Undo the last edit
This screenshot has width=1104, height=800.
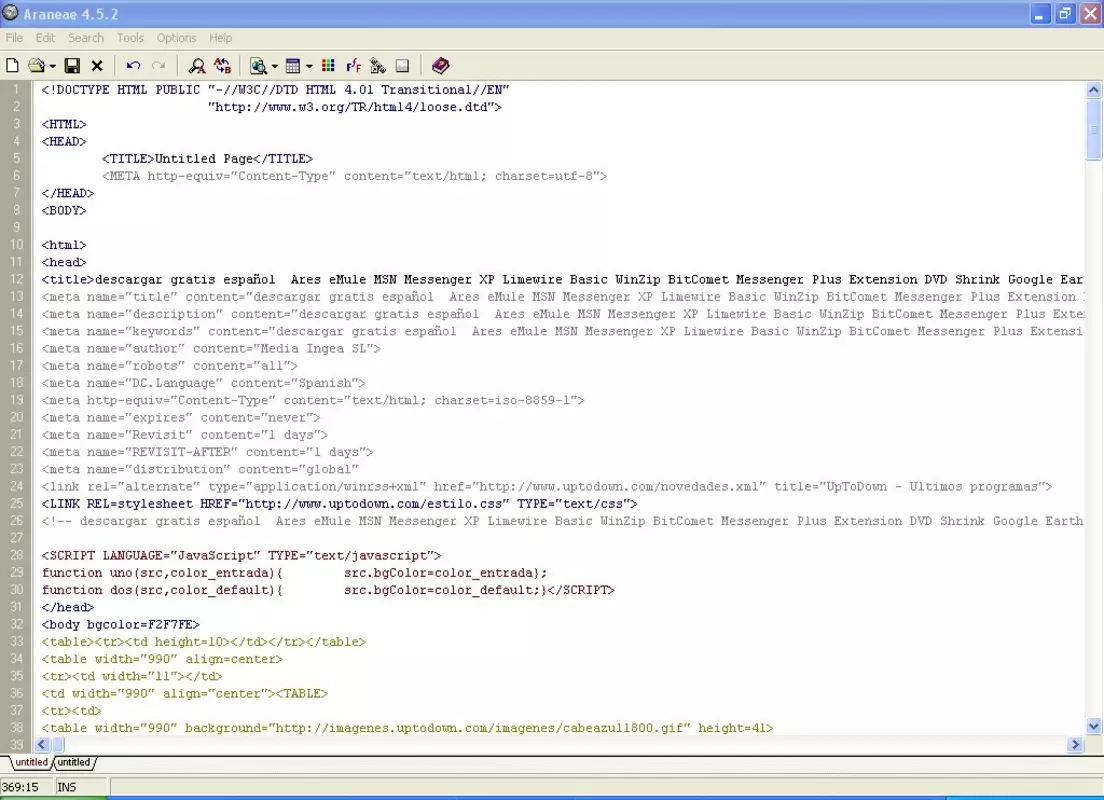133,65
